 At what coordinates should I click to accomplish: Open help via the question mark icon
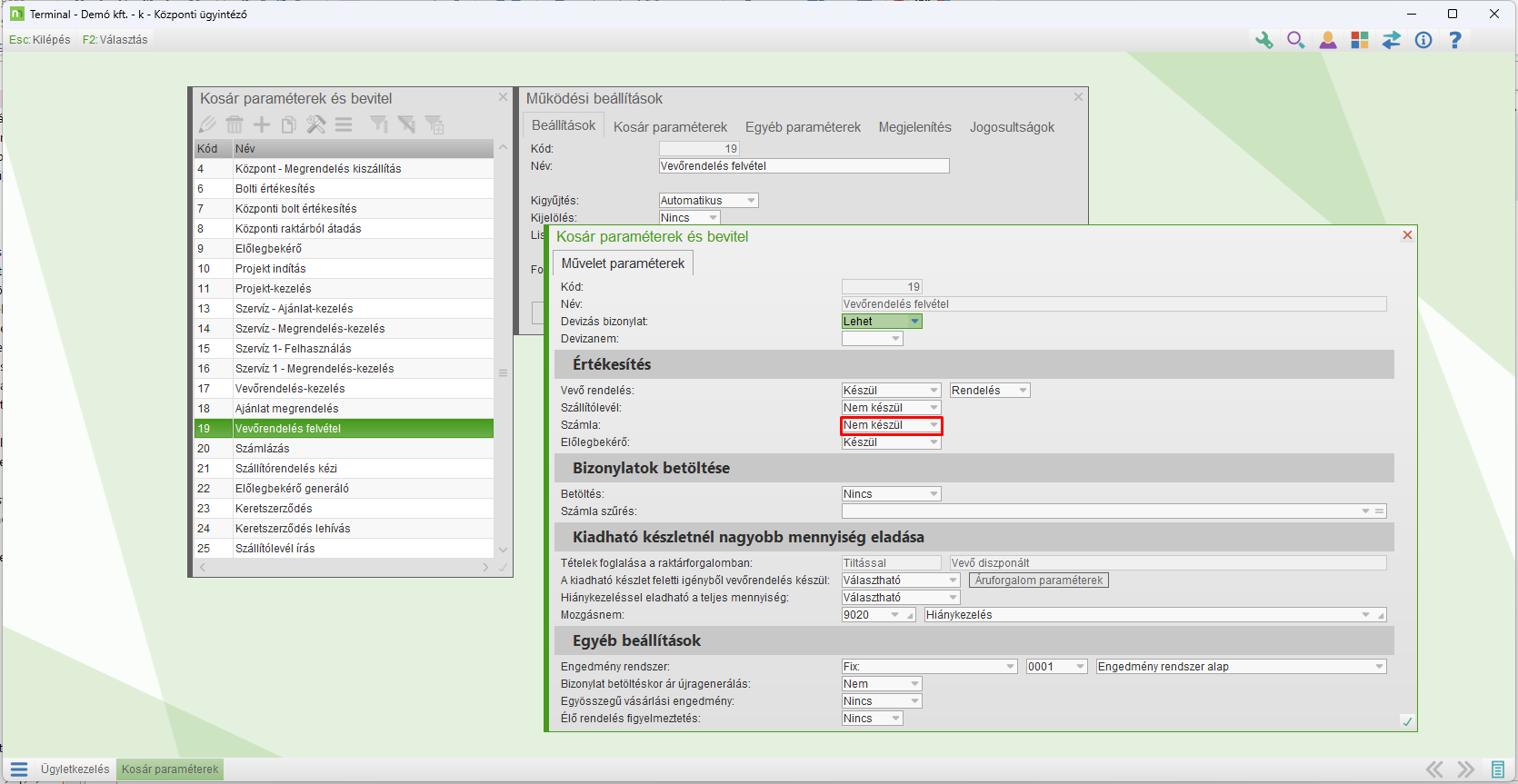(1455, 40)
